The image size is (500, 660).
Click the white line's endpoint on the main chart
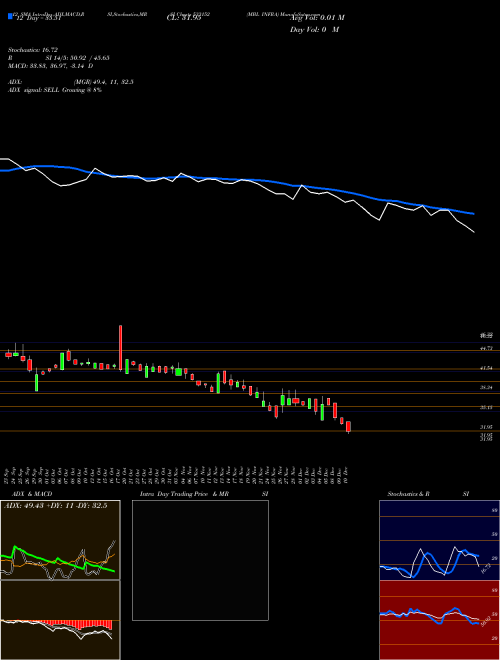pos(474,232)
